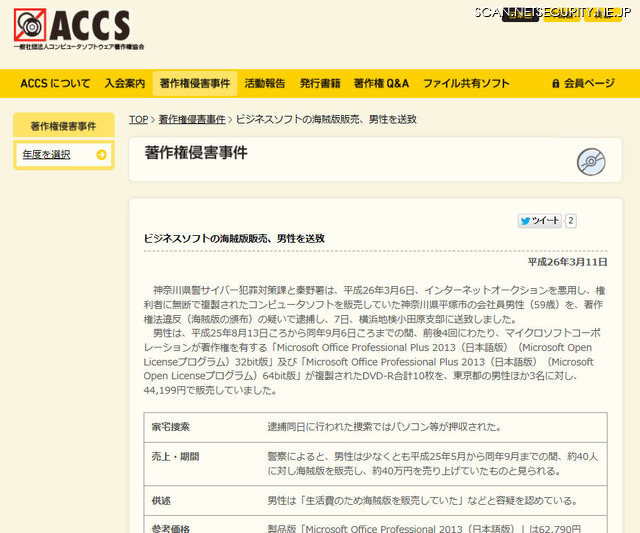Screen dimensions: 640x533
Task: Click the tweet count bubble
Action: (x=571, y=221)
